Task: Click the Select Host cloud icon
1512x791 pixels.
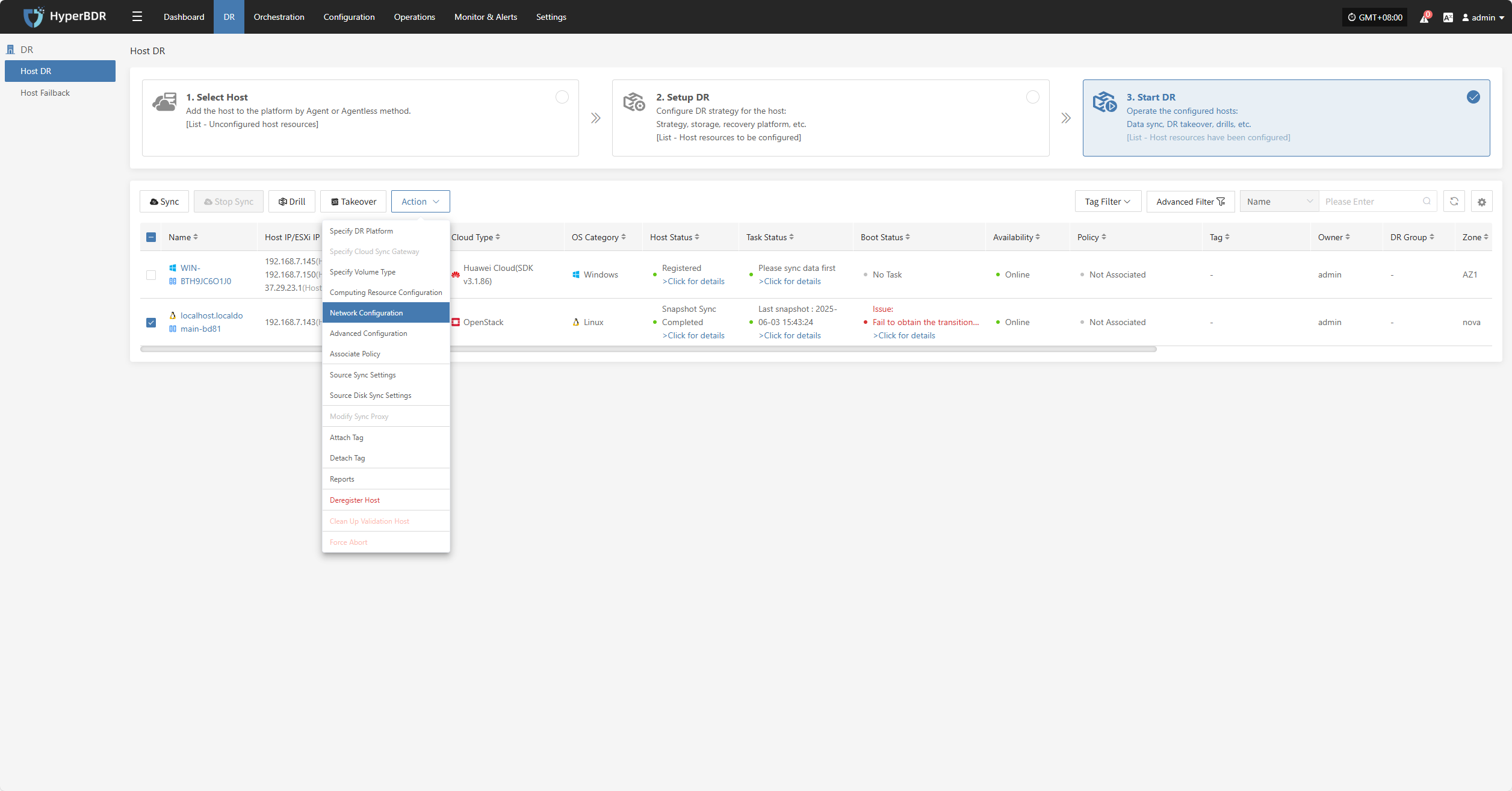Action: (164, 102)
